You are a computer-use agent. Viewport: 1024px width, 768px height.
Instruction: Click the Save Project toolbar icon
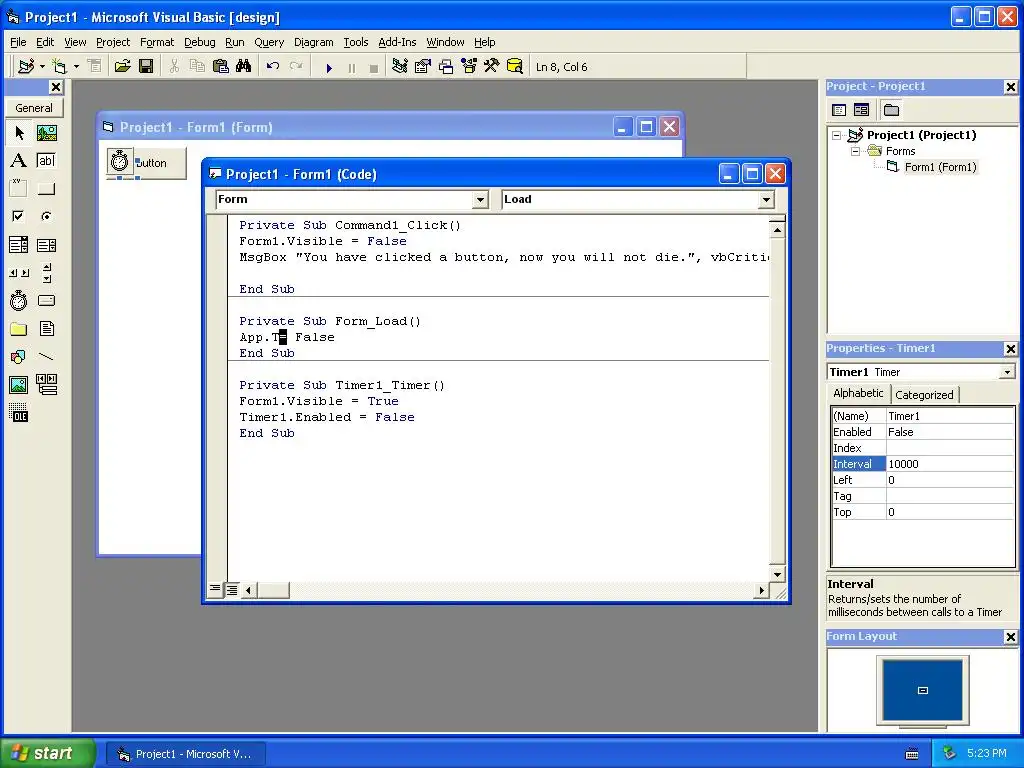coord(146,67)
